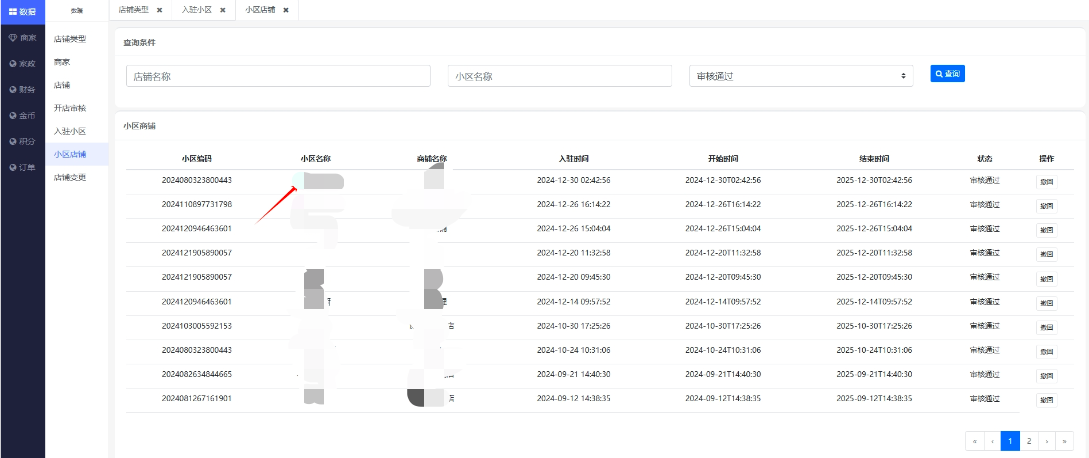1089x458 pixels.
Task: Open the 家政 section in the dark sidebar
Action: coord(22,63)
